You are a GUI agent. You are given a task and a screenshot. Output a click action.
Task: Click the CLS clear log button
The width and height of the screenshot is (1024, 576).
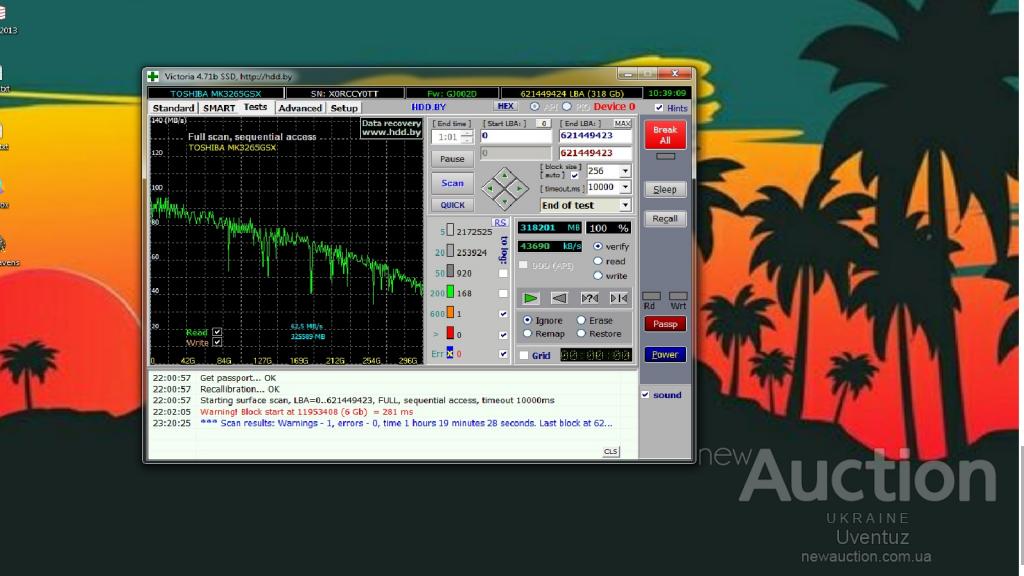pyautogui.click(x=610, y=452)
